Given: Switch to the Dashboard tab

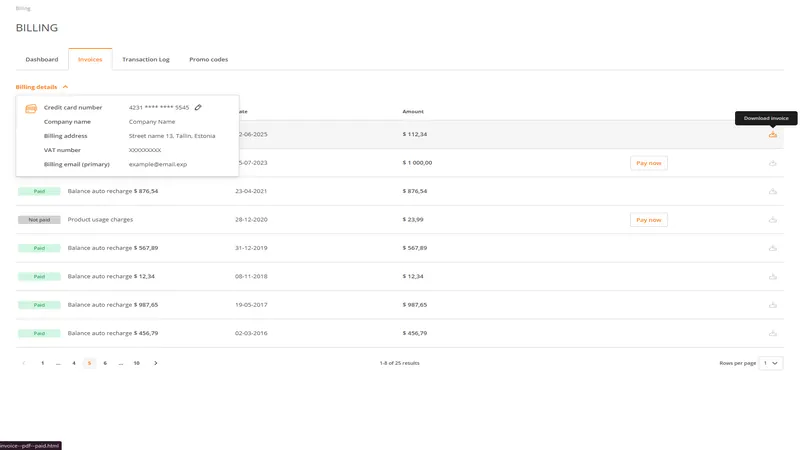Looking at the screenshot, I should coord(42,59).
